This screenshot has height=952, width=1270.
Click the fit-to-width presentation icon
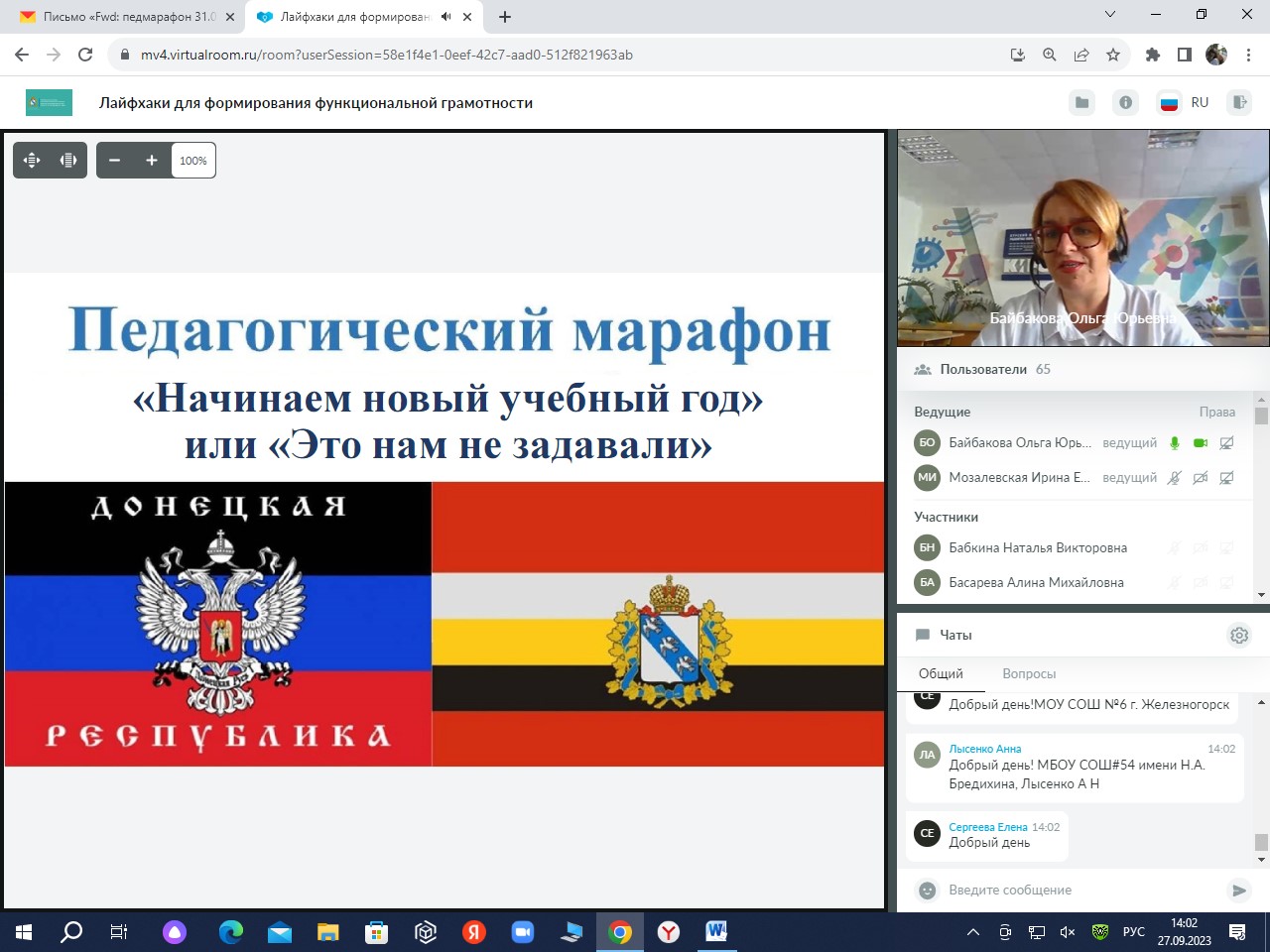coord(32,161)
